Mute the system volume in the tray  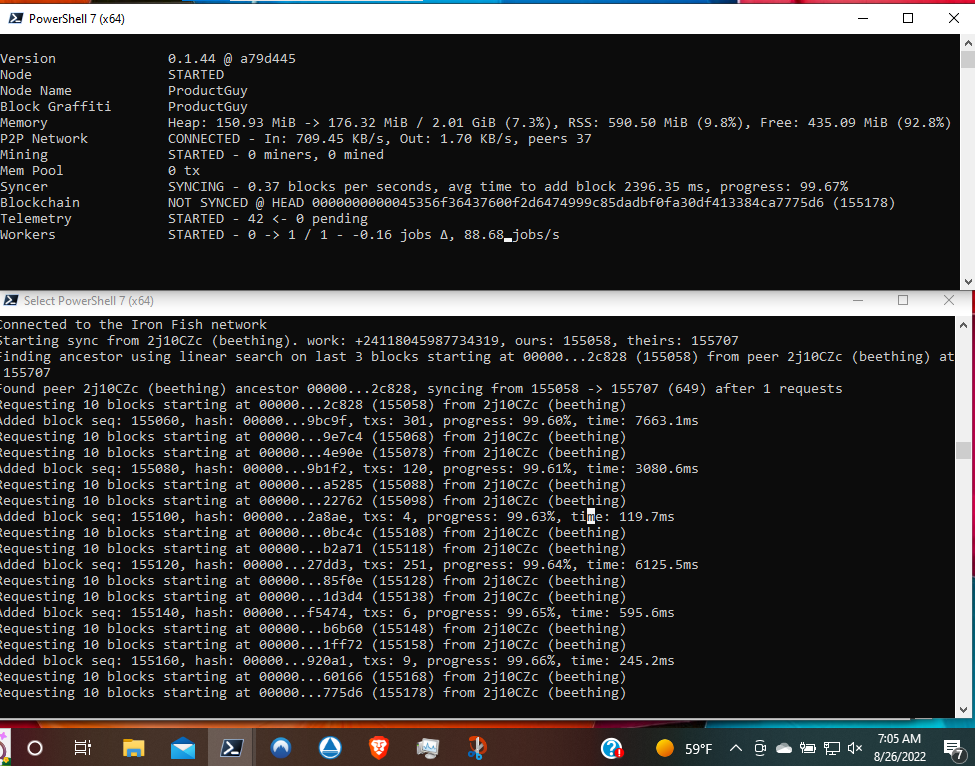[x=853, y=747]
